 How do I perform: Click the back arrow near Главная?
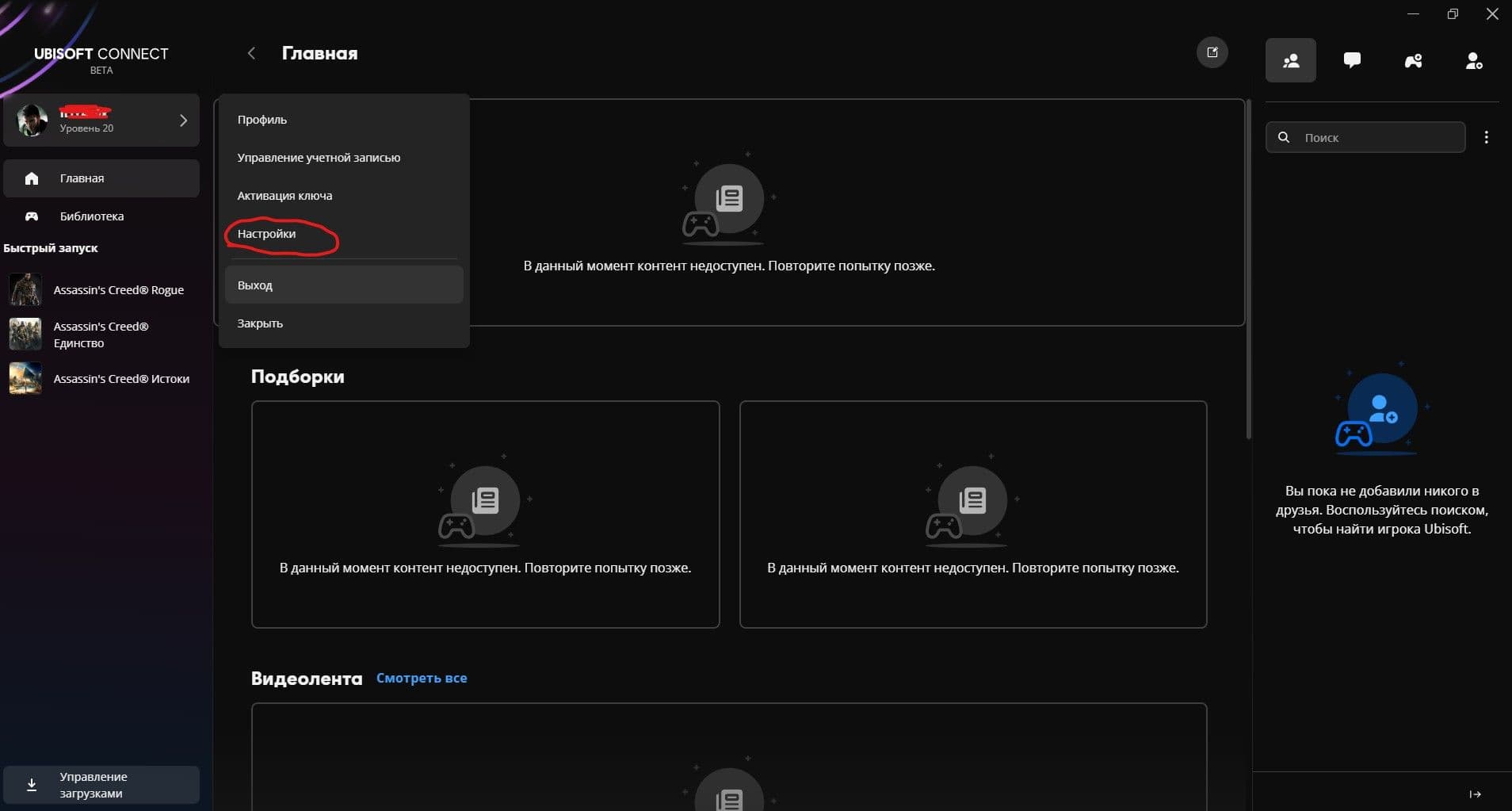coord(251,53)
